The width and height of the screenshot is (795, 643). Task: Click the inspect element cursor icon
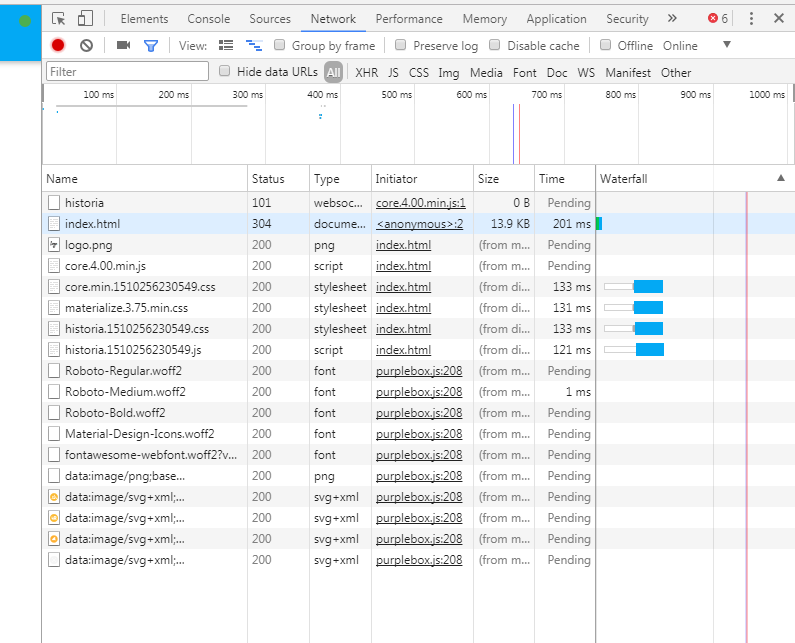pos(59,18)
